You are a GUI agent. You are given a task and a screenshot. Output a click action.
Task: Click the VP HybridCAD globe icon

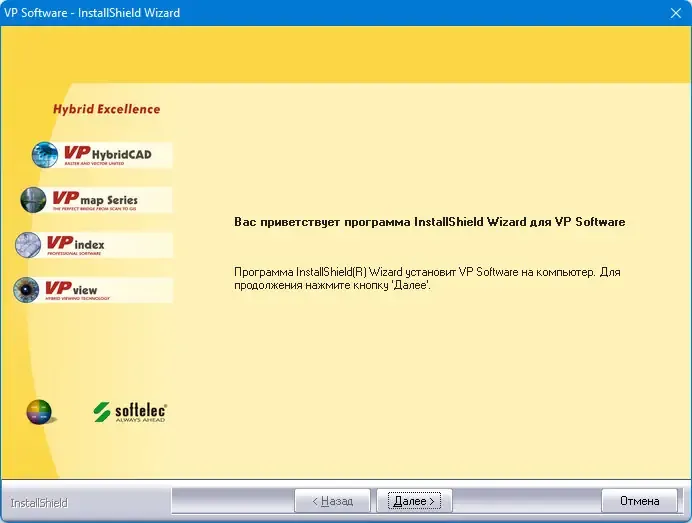coord(45,155)
